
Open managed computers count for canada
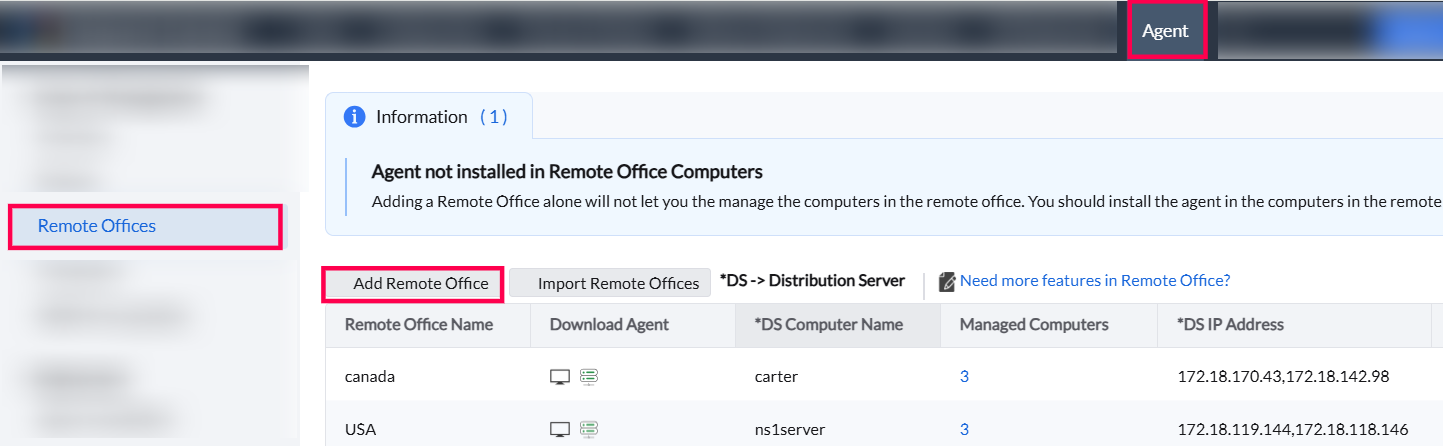(964, 377)
